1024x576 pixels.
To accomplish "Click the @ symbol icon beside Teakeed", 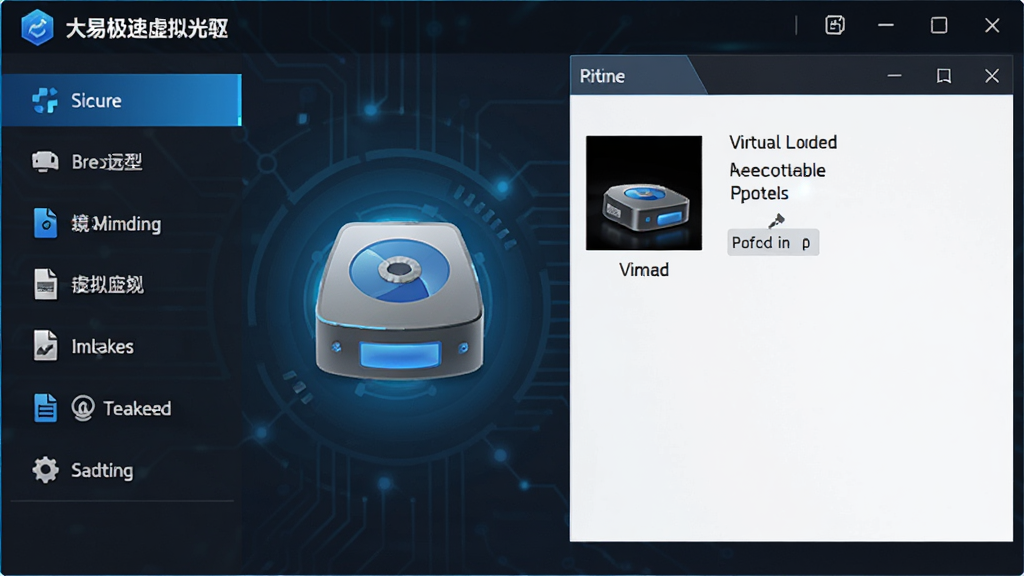I will (83, 408).
